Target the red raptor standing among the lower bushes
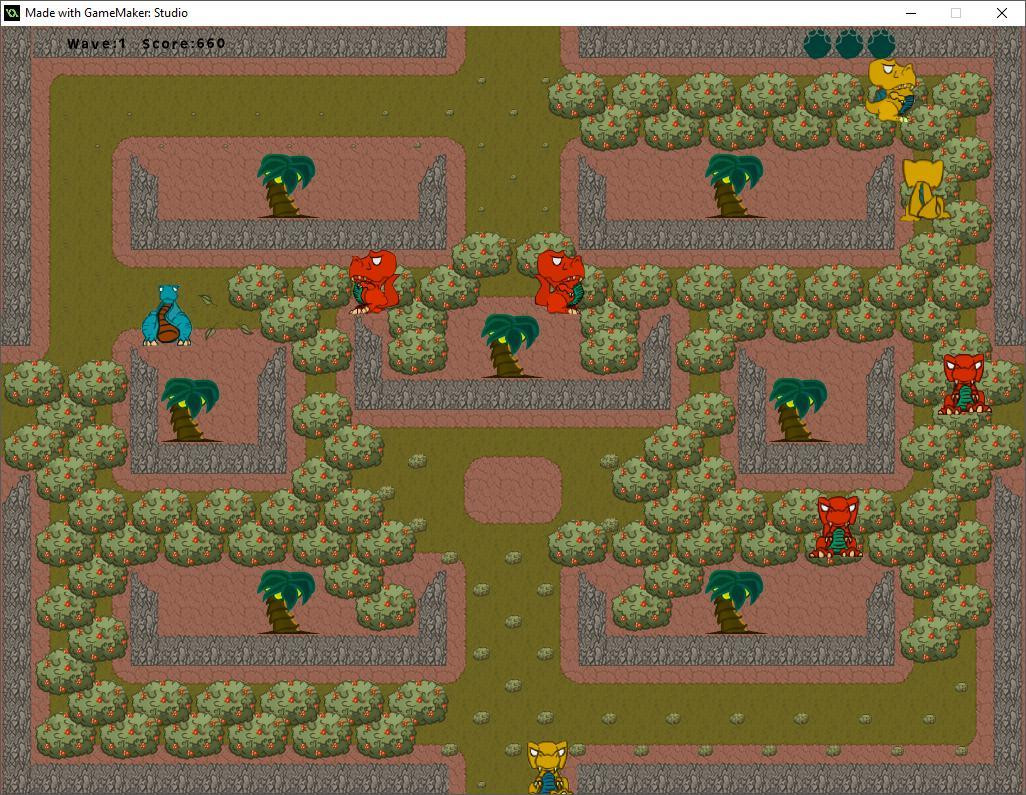The width and height of the screenshot is (1026, 795). (x=837, y=527)
